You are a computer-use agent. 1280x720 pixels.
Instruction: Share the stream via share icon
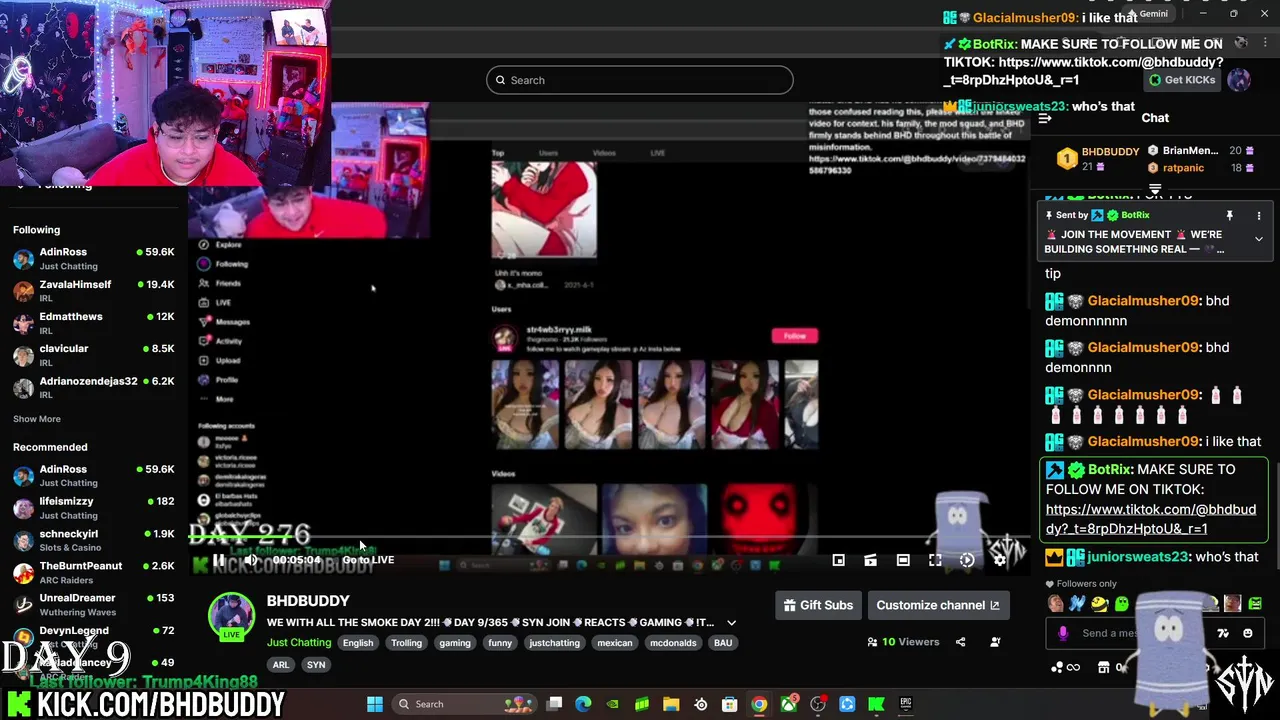click(x=960, y=642)
